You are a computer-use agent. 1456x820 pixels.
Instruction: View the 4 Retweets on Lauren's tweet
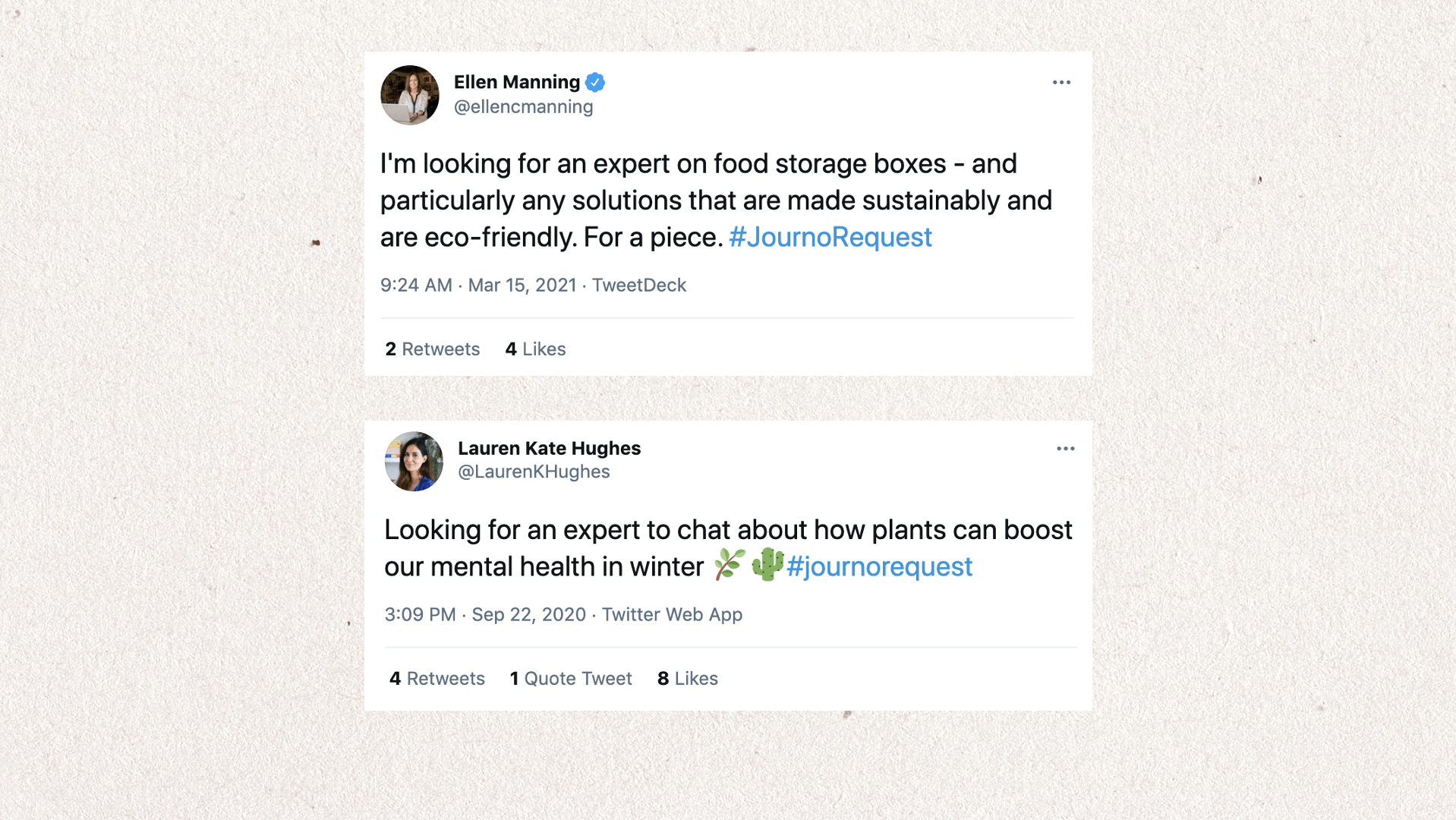coord(437,679)
